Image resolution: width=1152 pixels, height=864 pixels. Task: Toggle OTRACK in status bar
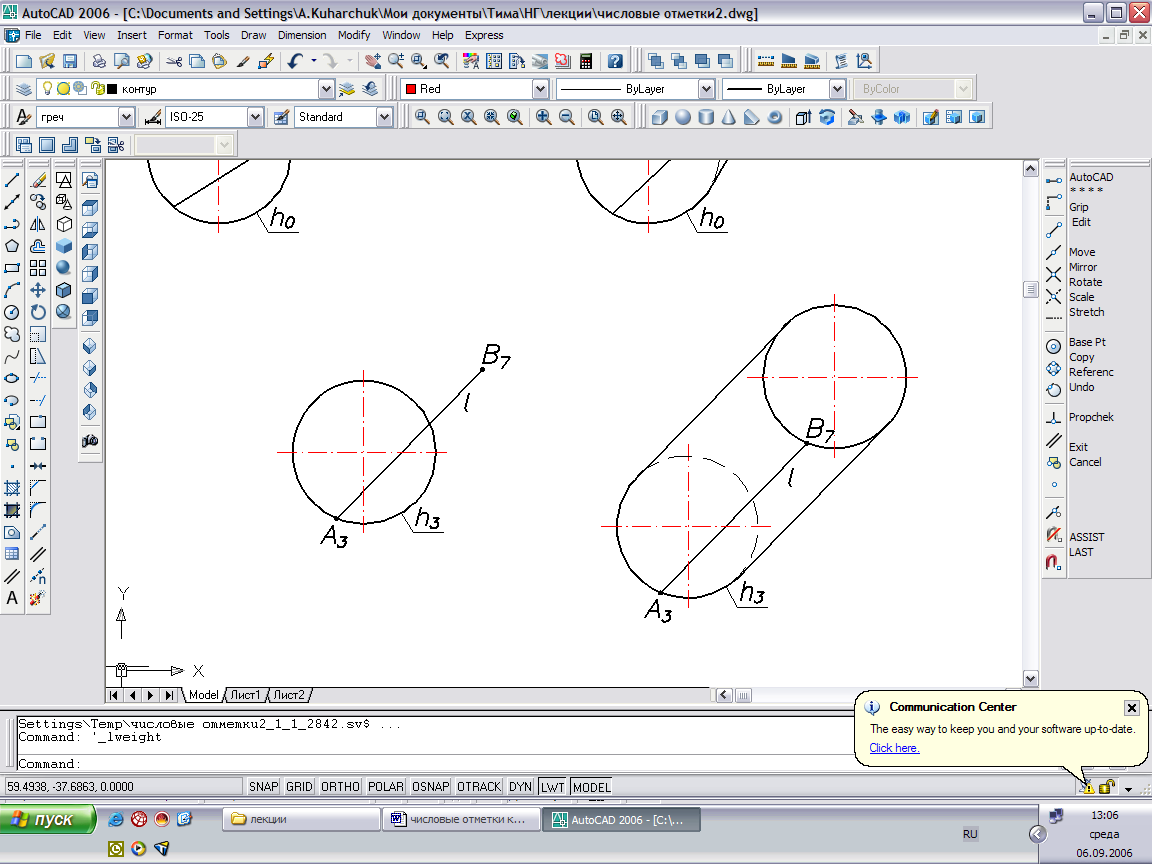point(479,787)
